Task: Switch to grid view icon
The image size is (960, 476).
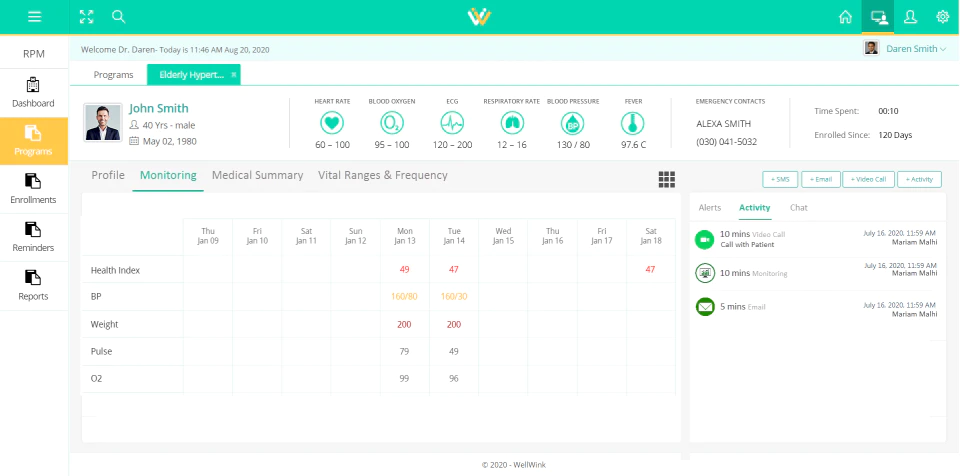Action: [667, 179]
